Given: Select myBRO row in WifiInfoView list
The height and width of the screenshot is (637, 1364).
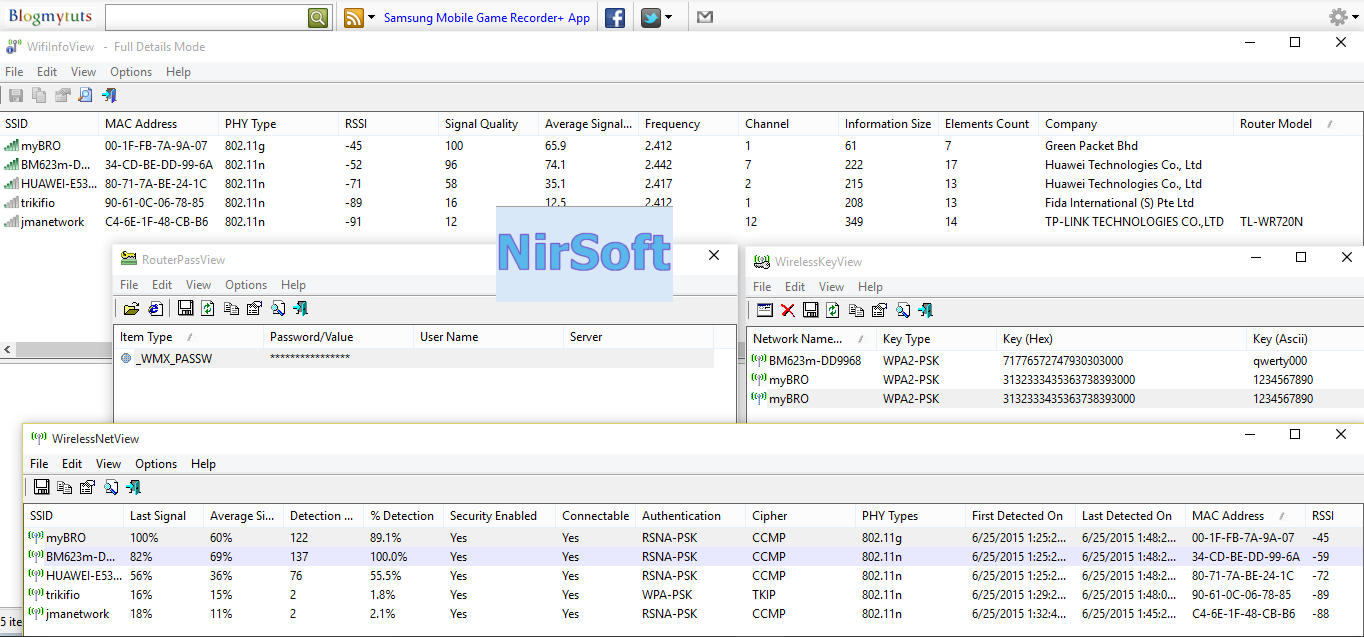Looking at the screenshot, I should click(x=680, y=146).
